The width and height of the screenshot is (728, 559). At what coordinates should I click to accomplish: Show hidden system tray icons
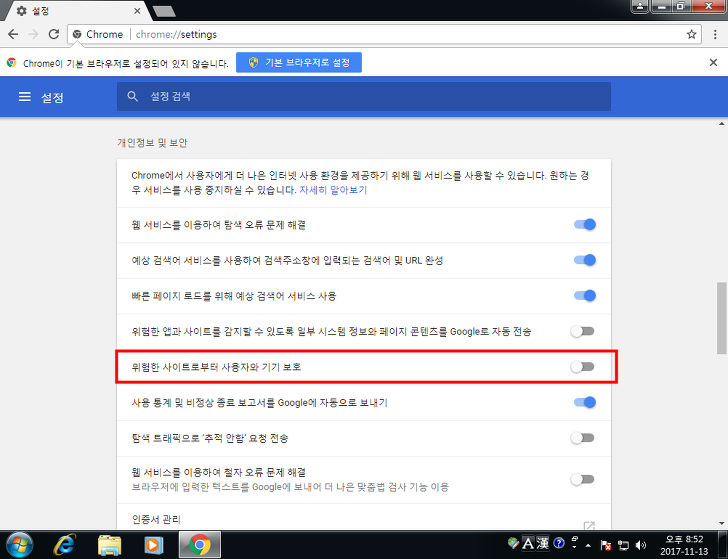pos(588,545)
